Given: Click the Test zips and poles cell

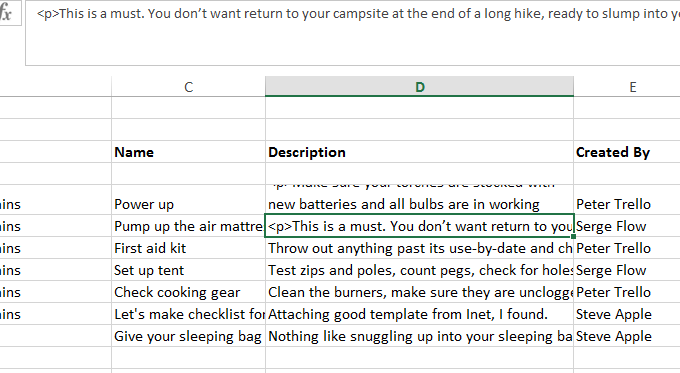Looking at the screenshot, I should coord(419,270).
